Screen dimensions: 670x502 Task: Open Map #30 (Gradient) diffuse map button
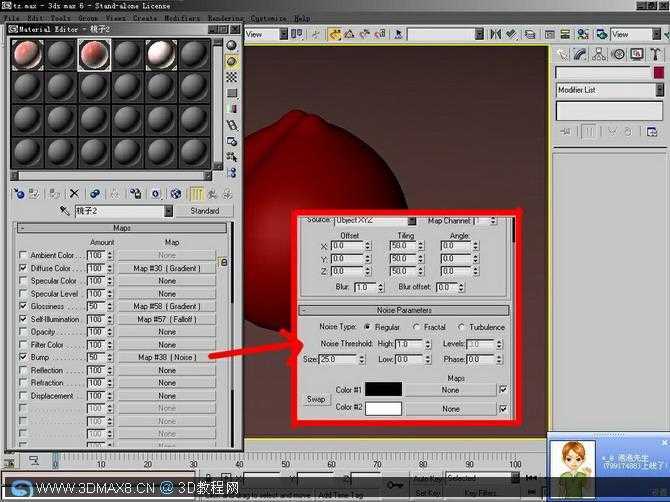click(167, 268)
